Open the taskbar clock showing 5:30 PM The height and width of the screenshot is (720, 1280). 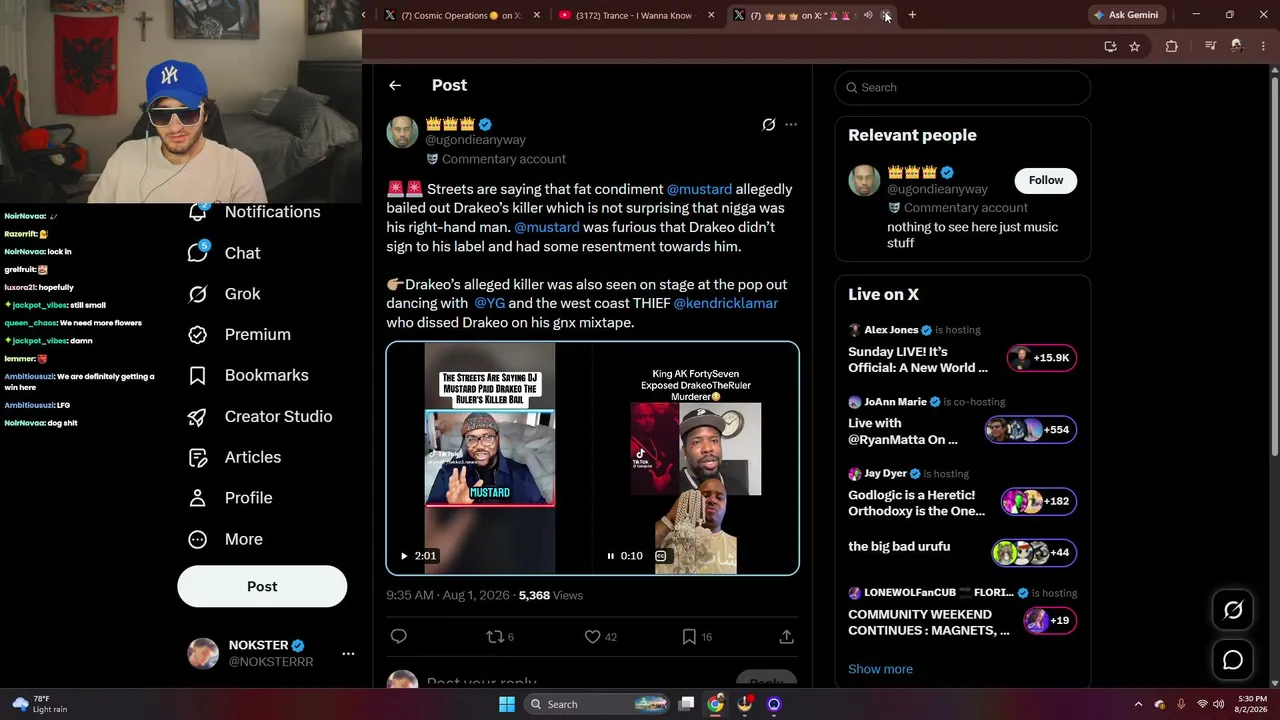tap(1252, 704)
